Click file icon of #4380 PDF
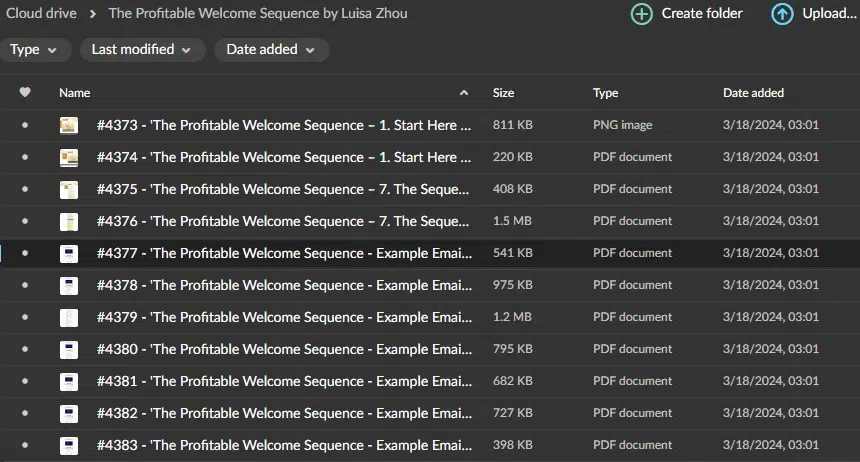860x462 pixels. (x=69, y=350)
